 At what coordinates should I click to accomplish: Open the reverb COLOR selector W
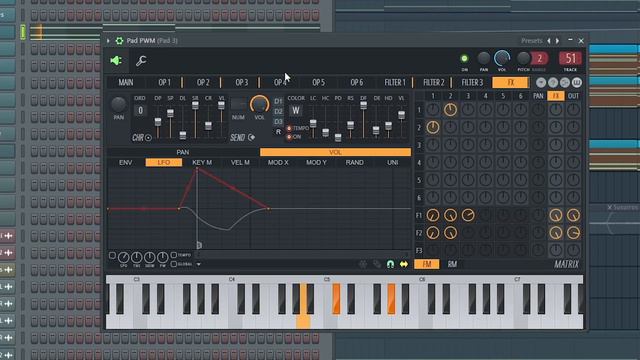[296, 110]
